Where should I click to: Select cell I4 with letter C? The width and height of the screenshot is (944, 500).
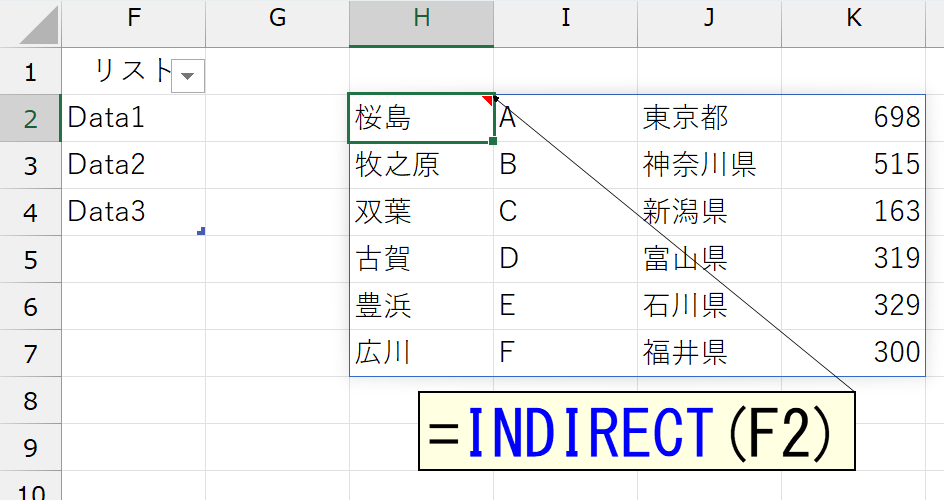click(x=565, y=212)
